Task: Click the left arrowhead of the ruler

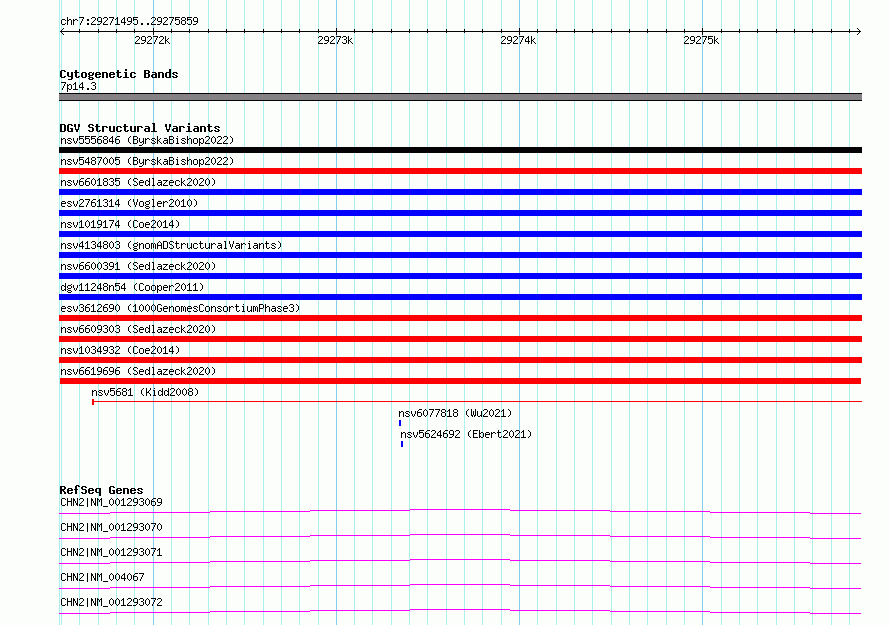Action: click(62, 31)
